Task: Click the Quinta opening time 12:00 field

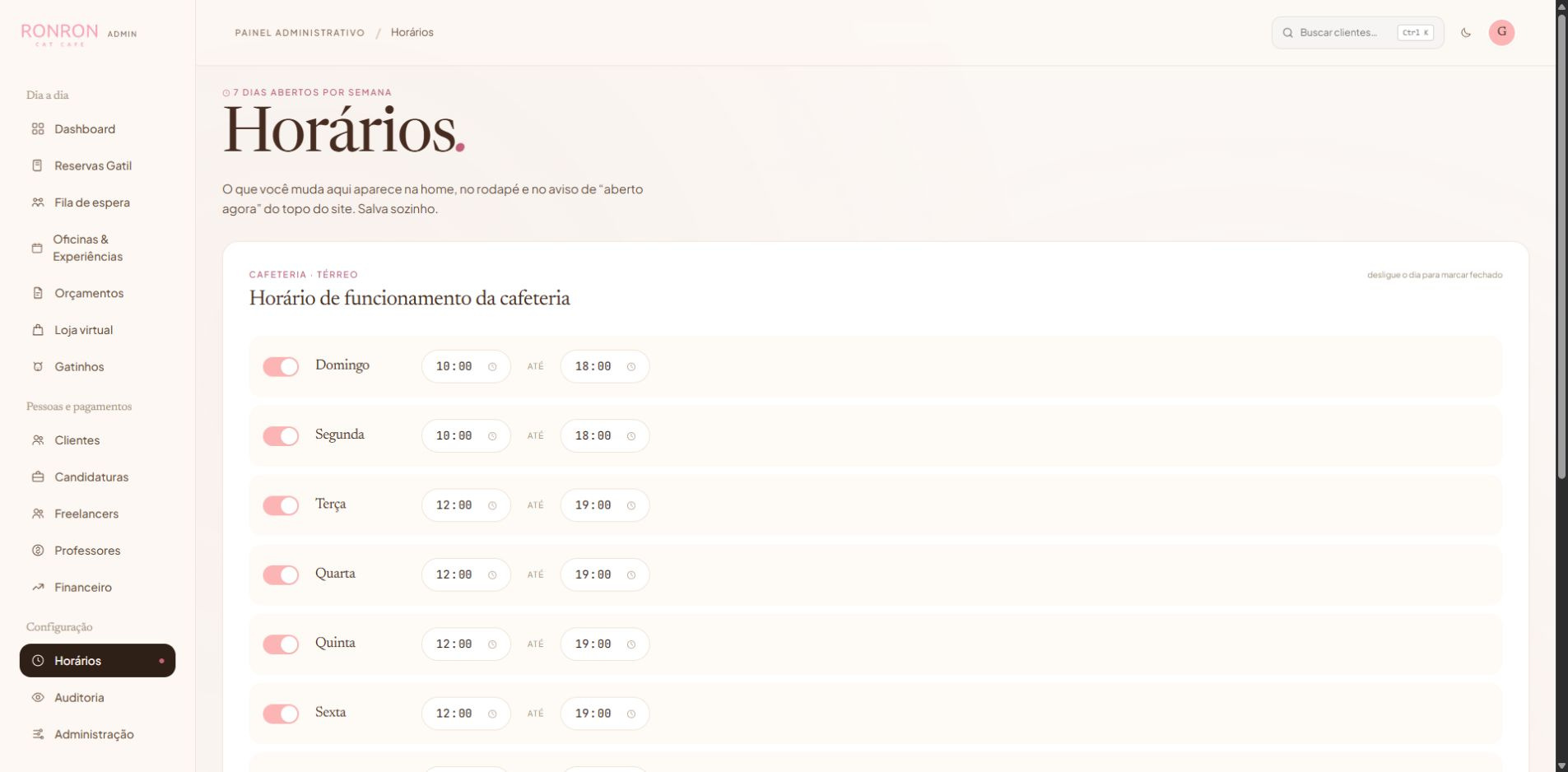Action: pyautogui.click(x=466, y=644)
